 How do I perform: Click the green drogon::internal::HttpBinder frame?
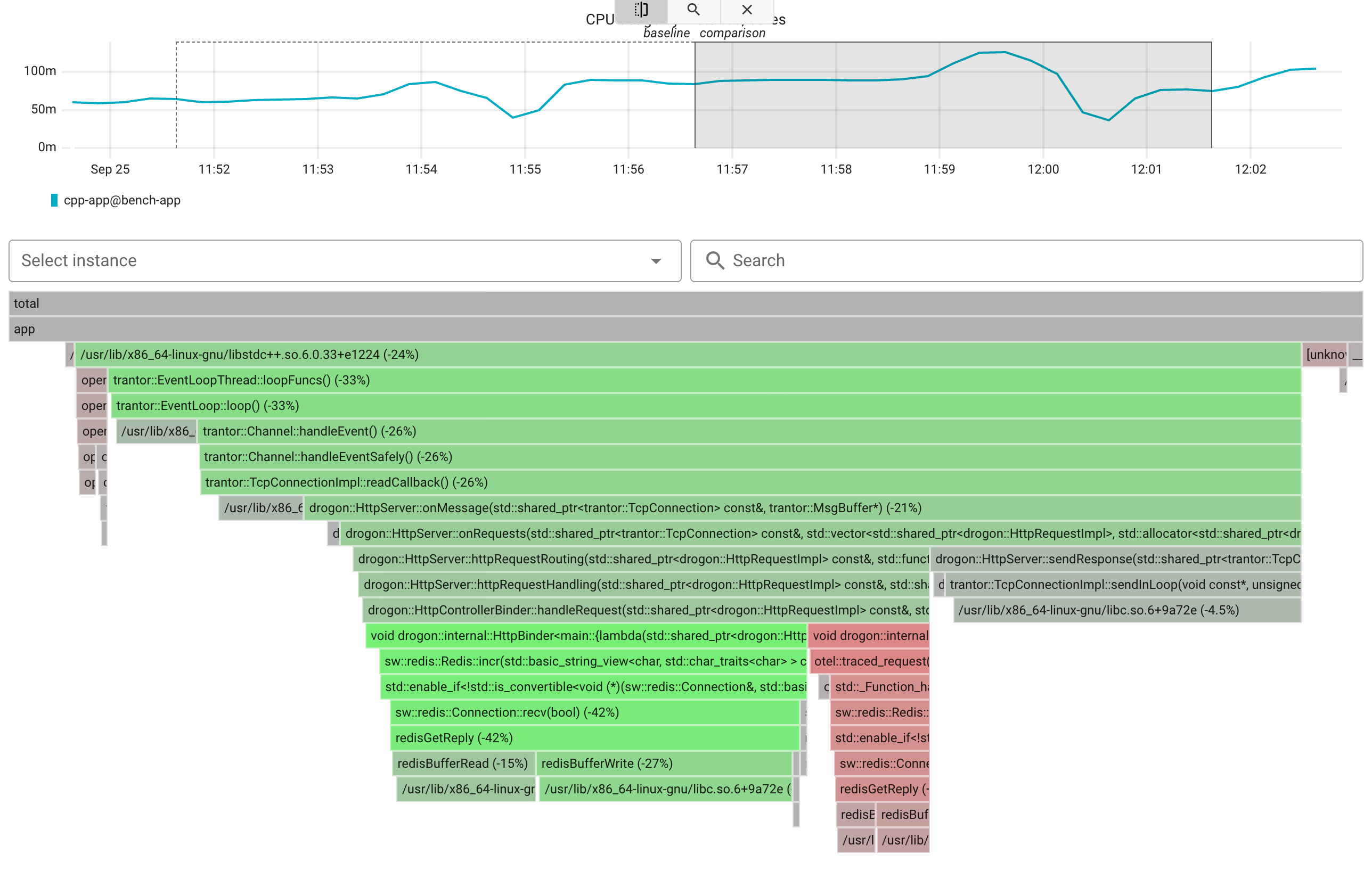coord(586,636)
